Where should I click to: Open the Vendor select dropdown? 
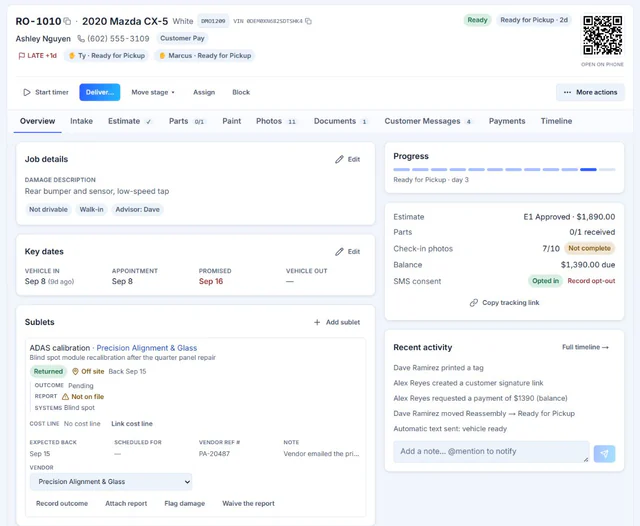(x=111, y=482)
